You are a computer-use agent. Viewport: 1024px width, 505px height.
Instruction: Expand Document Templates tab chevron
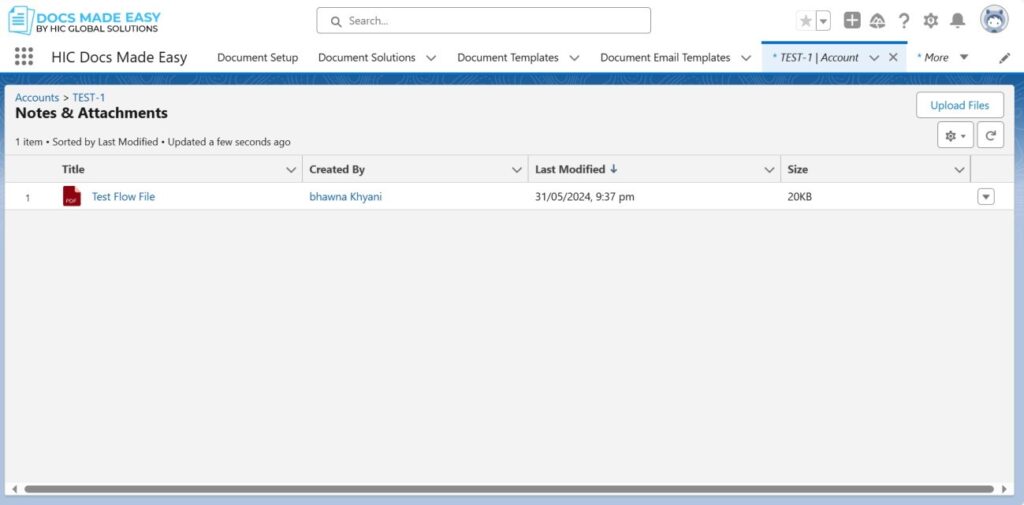click(x=574, y=58)
